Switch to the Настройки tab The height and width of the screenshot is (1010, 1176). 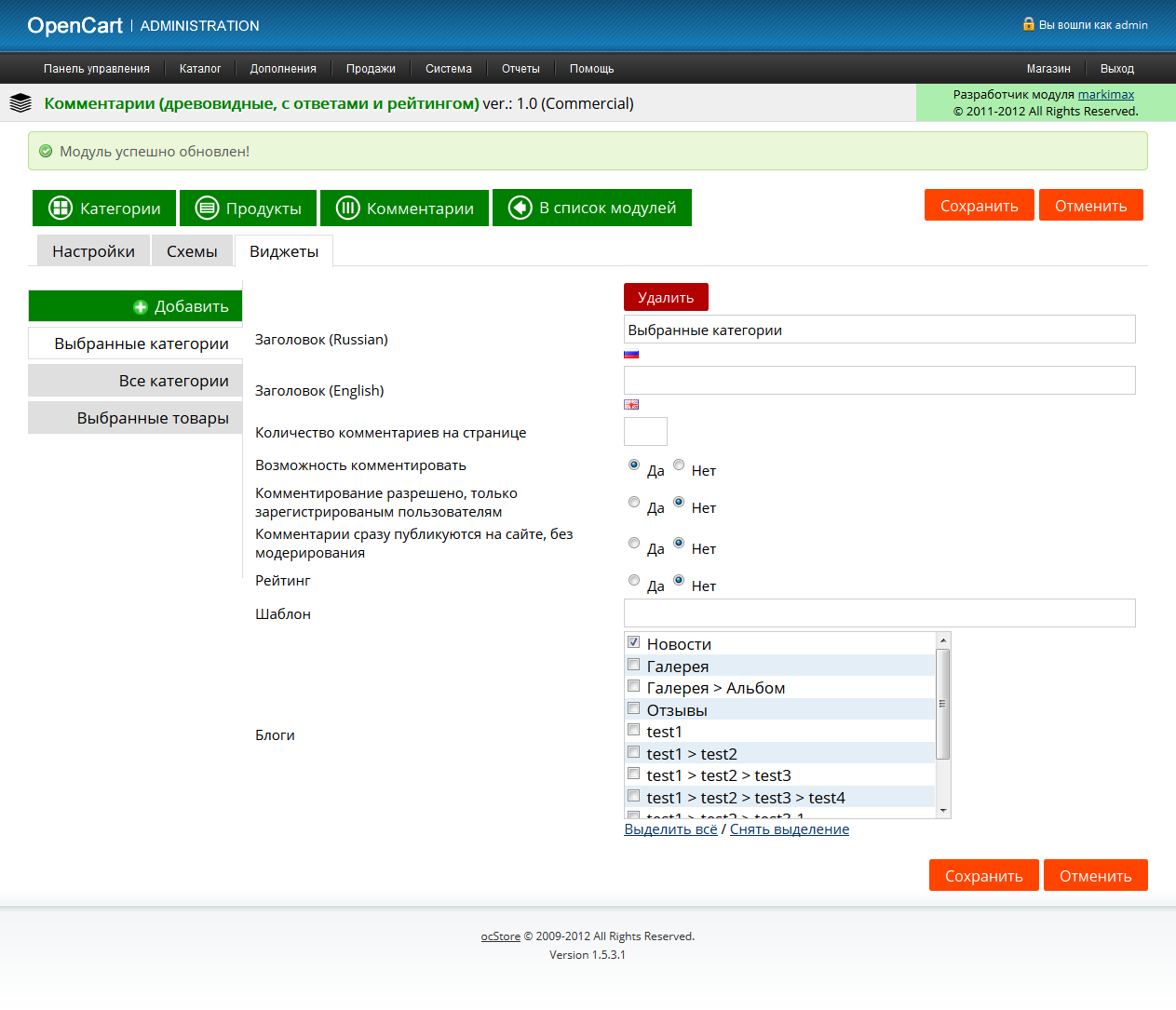click(93, 251)
